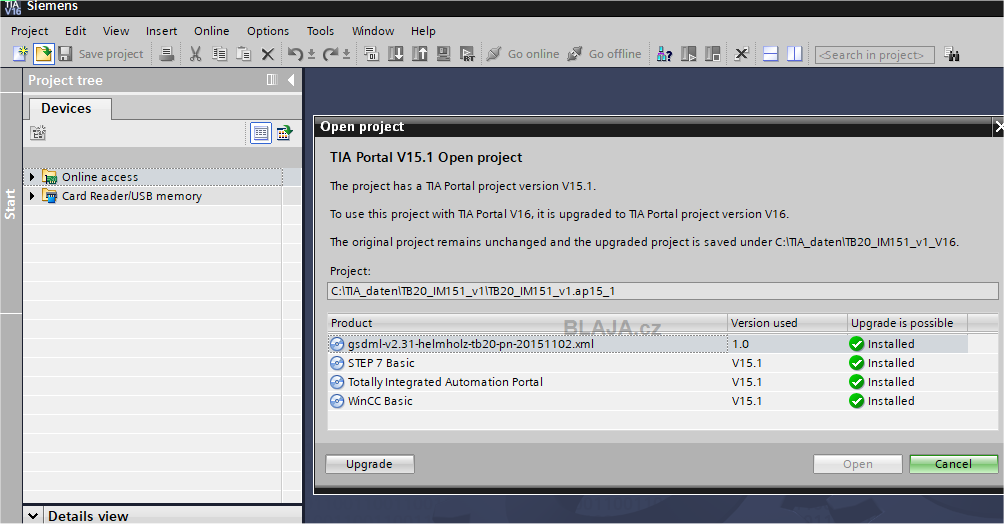Open the Insert menu
Screen dimensions: 1004x524
click(x=161, y=31)
